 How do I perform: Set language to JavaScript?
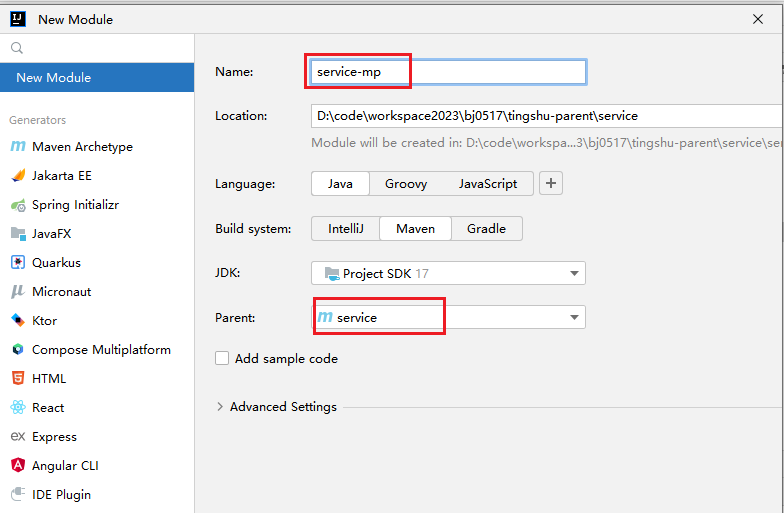coord(488,184)
